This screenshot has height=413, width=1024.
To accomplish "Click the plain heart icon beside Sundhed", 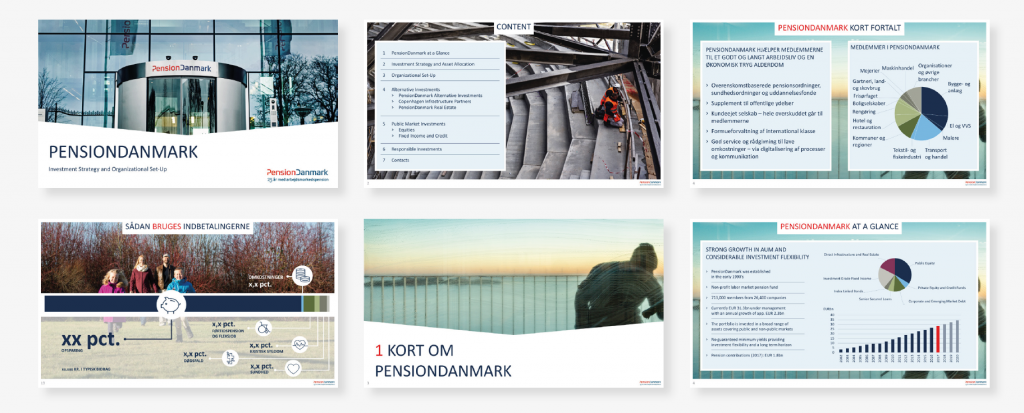I will click(293, 369).
